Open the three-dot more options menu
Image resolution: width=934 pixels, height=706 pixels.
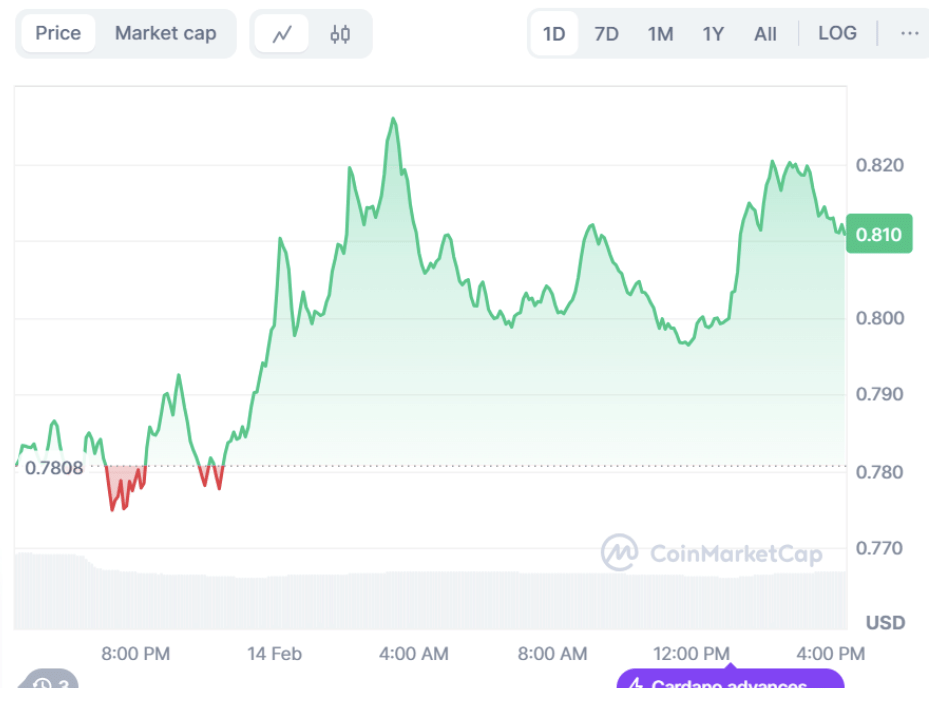tap(909, 33)
